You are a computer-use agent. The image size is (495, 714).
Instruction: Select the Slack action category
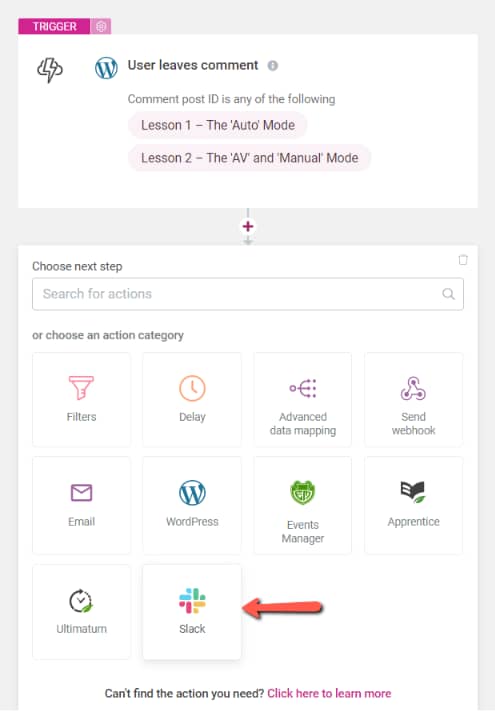coord(192,612)
